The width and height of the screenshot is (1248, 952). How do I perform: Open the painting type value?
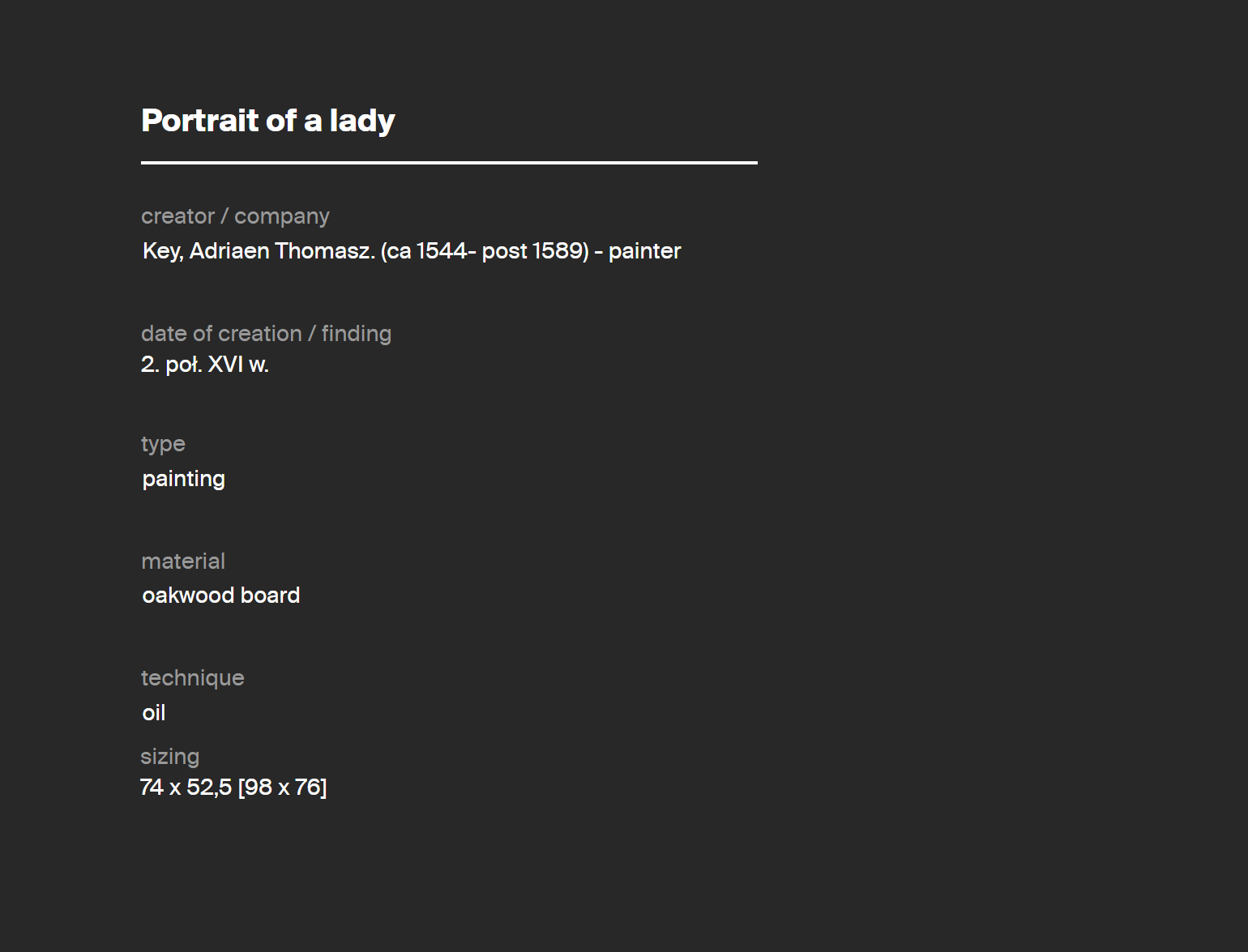[184, 479]
